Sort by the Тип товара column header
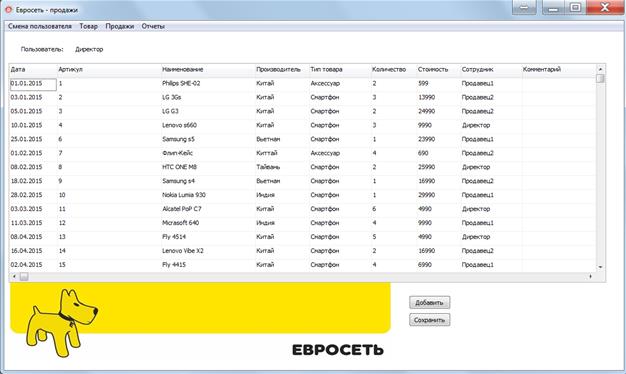The width and height of the screenshot is (626, 374). point(340,69)
